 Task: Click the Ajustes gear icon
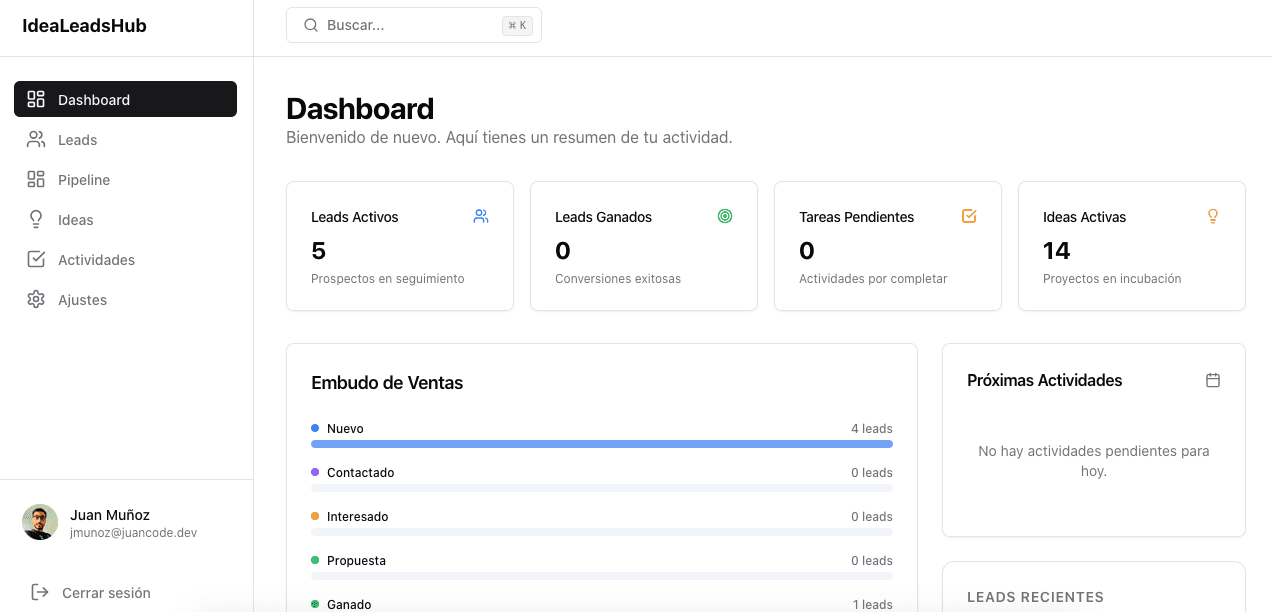pos(36,299)
